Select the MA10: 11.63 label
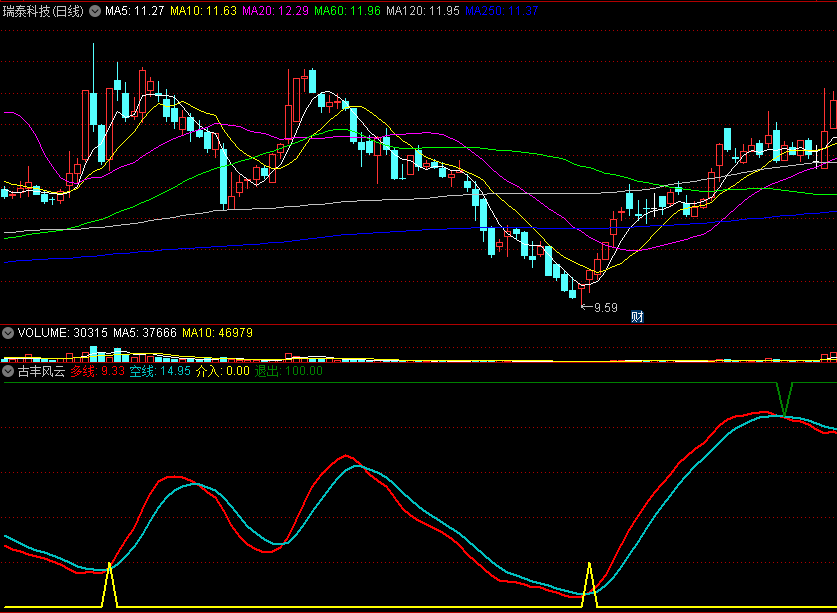The image size is (837, 613). tap(203, 11)
